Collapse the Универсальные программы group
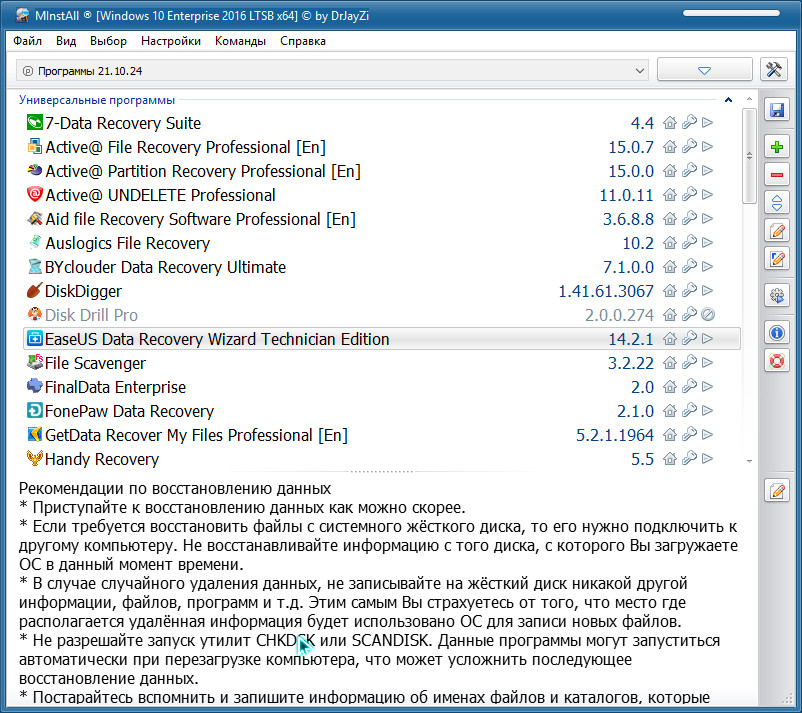Image resolution: width=802 pixels, height=713 pixels. [x=730, y=100]
